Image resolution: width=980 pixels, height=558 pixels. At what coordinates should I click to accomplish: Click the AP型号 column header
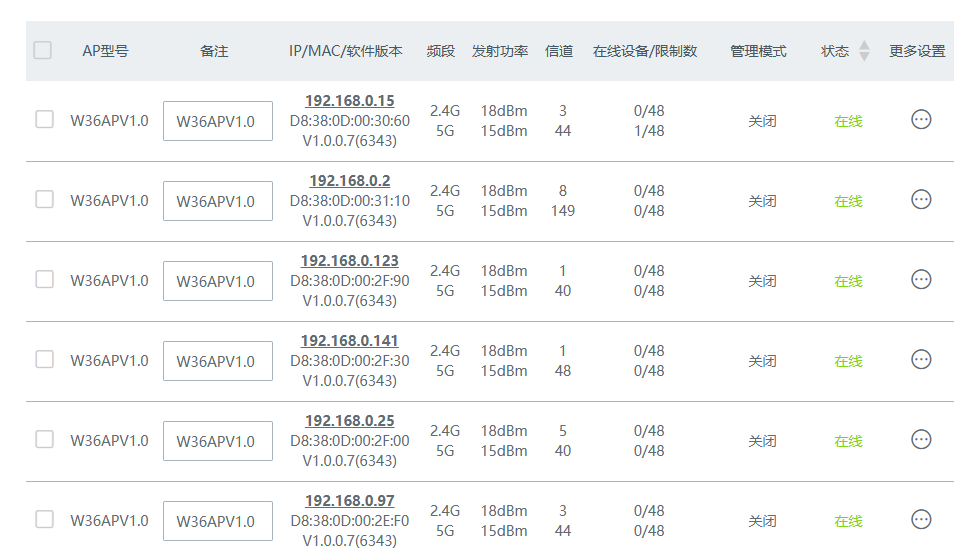105,51
